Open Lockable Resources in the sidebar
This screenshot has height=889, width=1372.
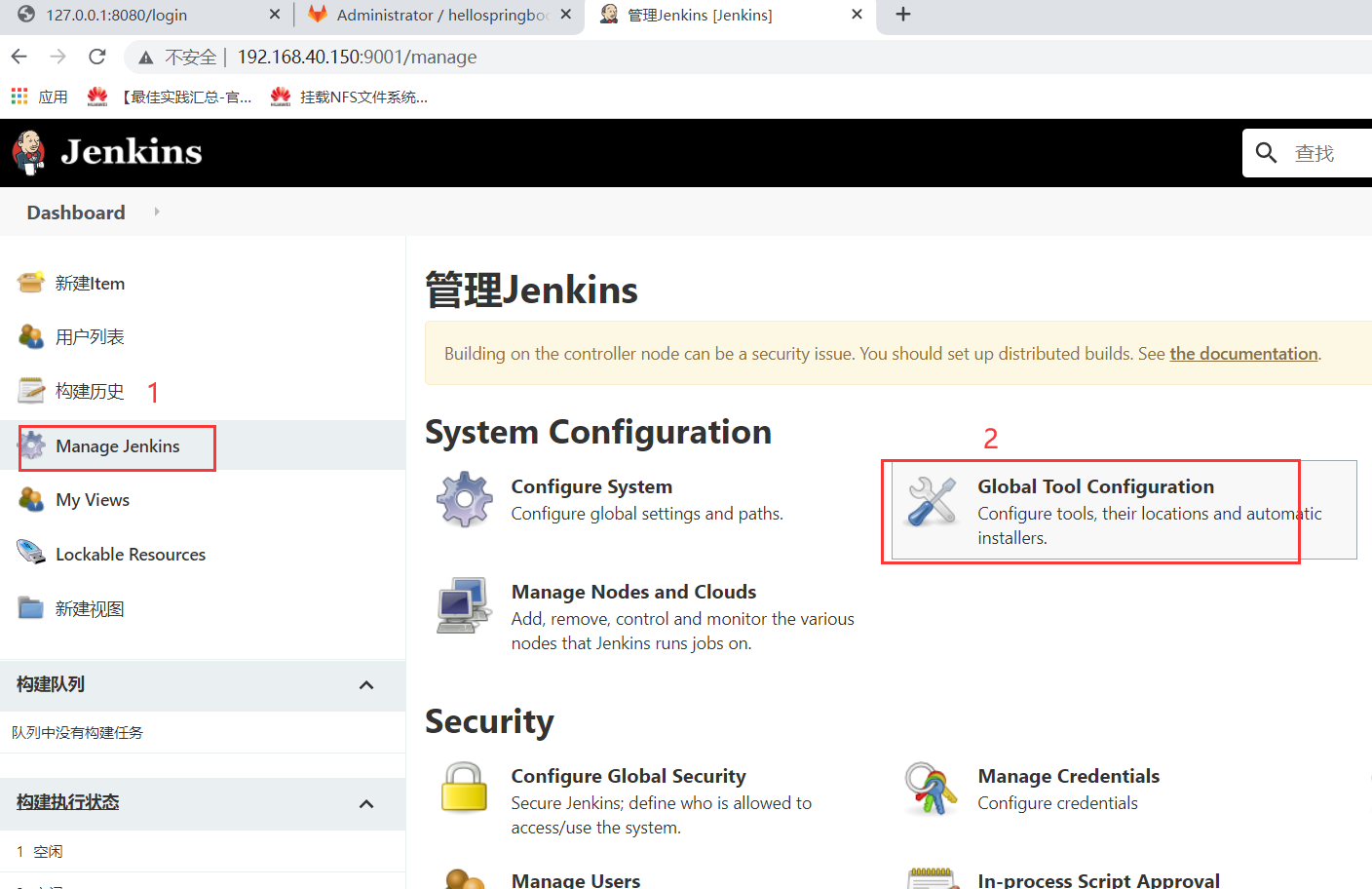tap(131, 554)
